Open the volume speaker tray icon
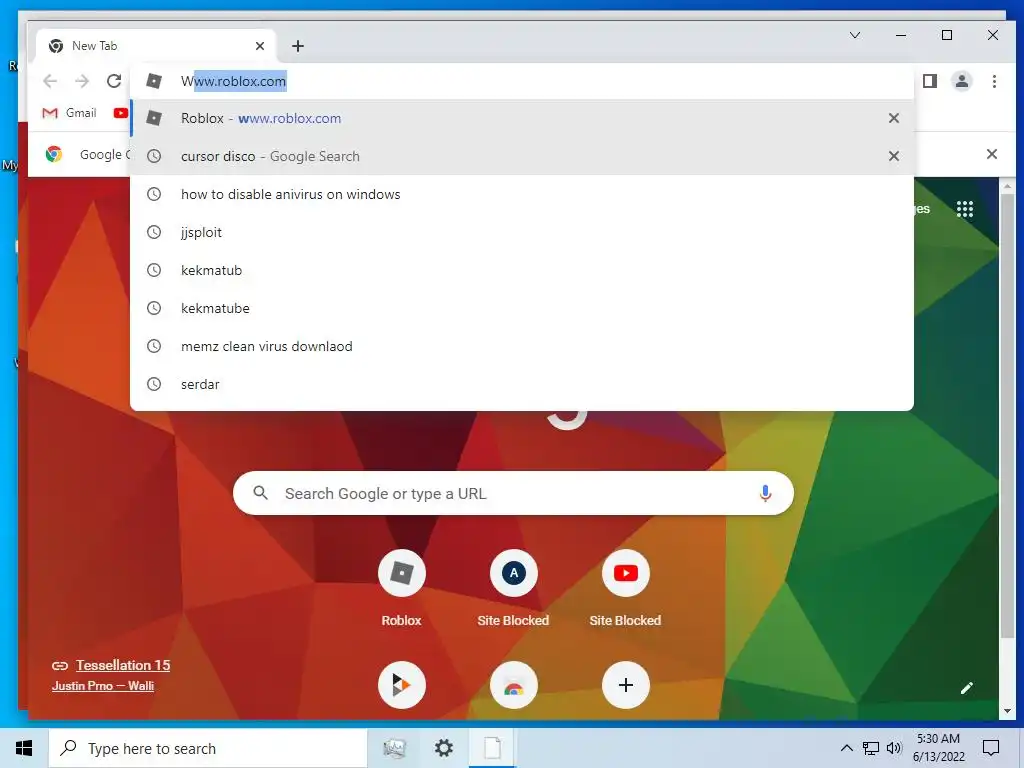Screen dimensions: 1024x768 (894, 748)
